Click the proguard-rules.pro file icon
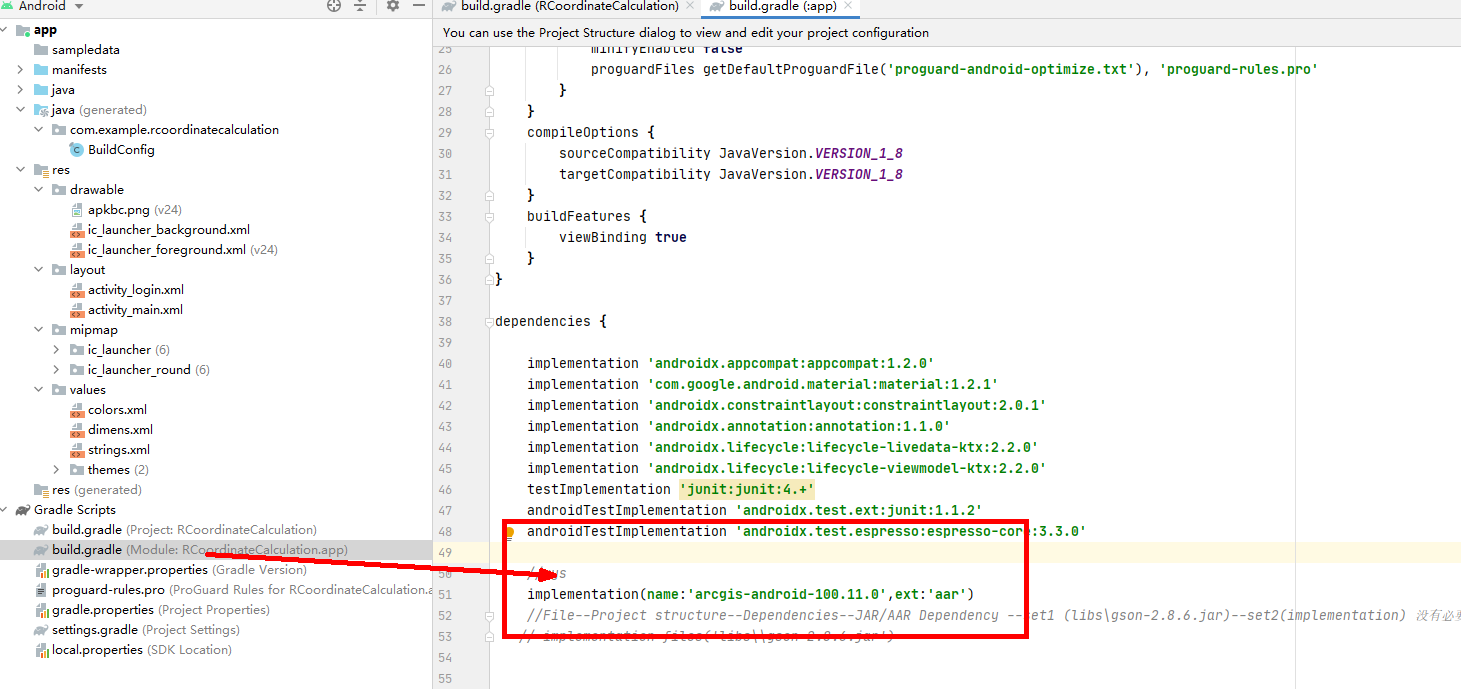Image resolution: width=1461 pixels, height=689 pixels. coord(41,590)
